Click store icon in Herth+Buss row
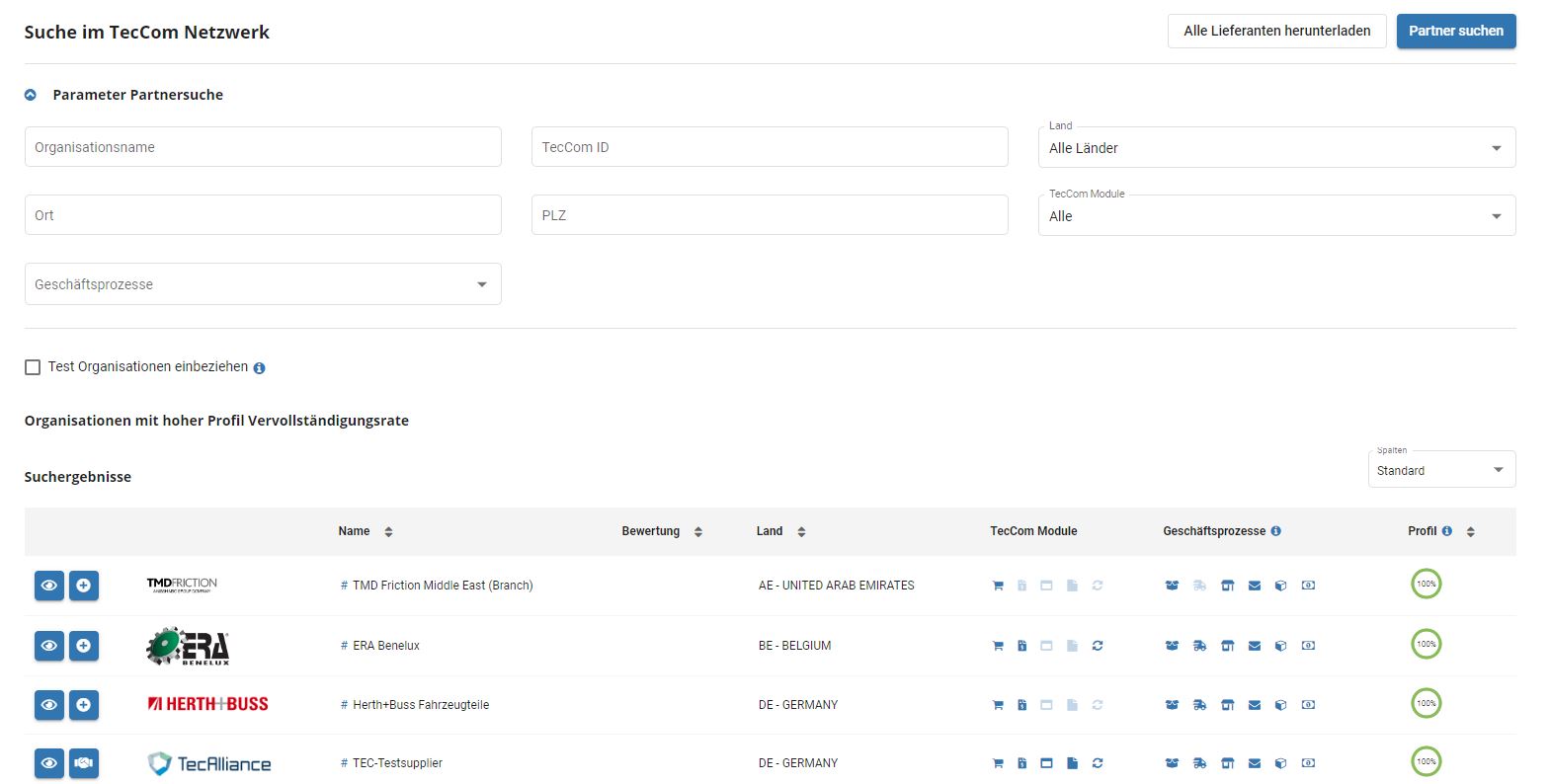This screenshot has width=1550, height=784. click(1227, 705)
